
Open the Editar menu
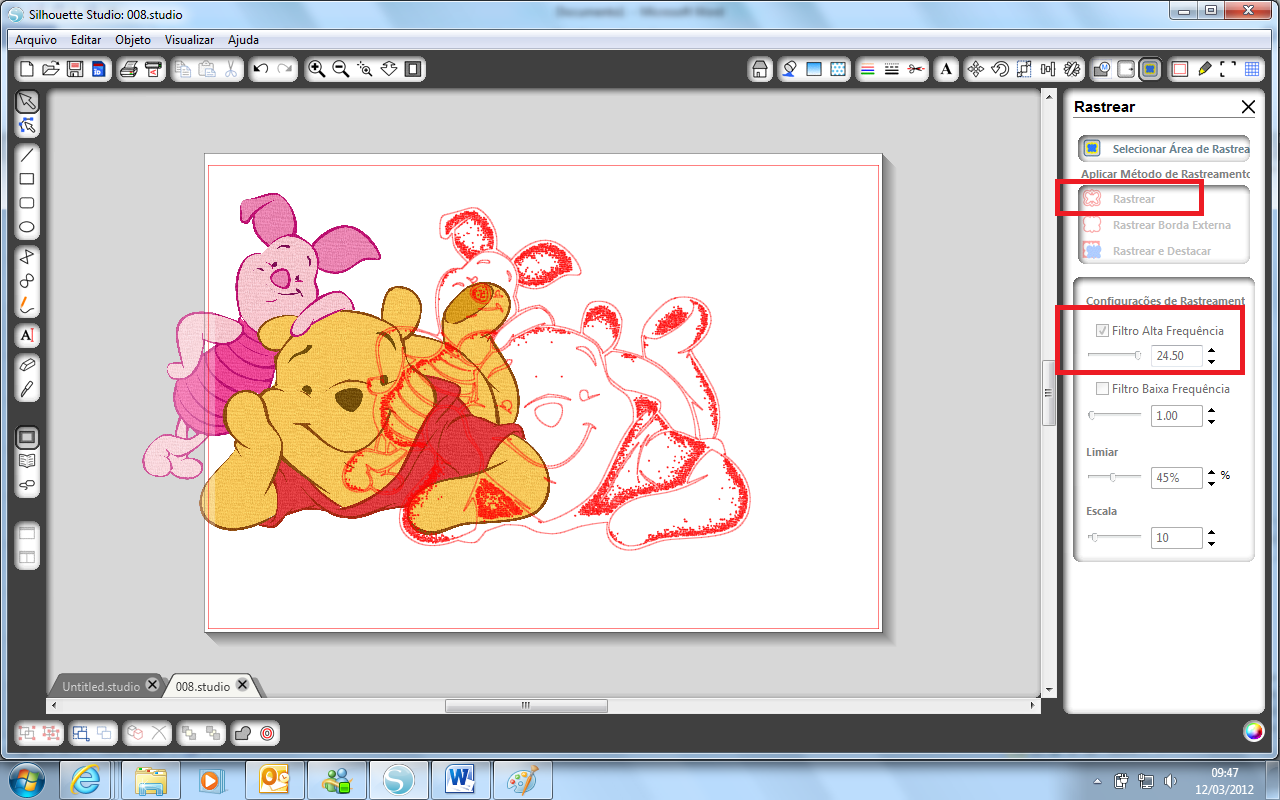86,40
